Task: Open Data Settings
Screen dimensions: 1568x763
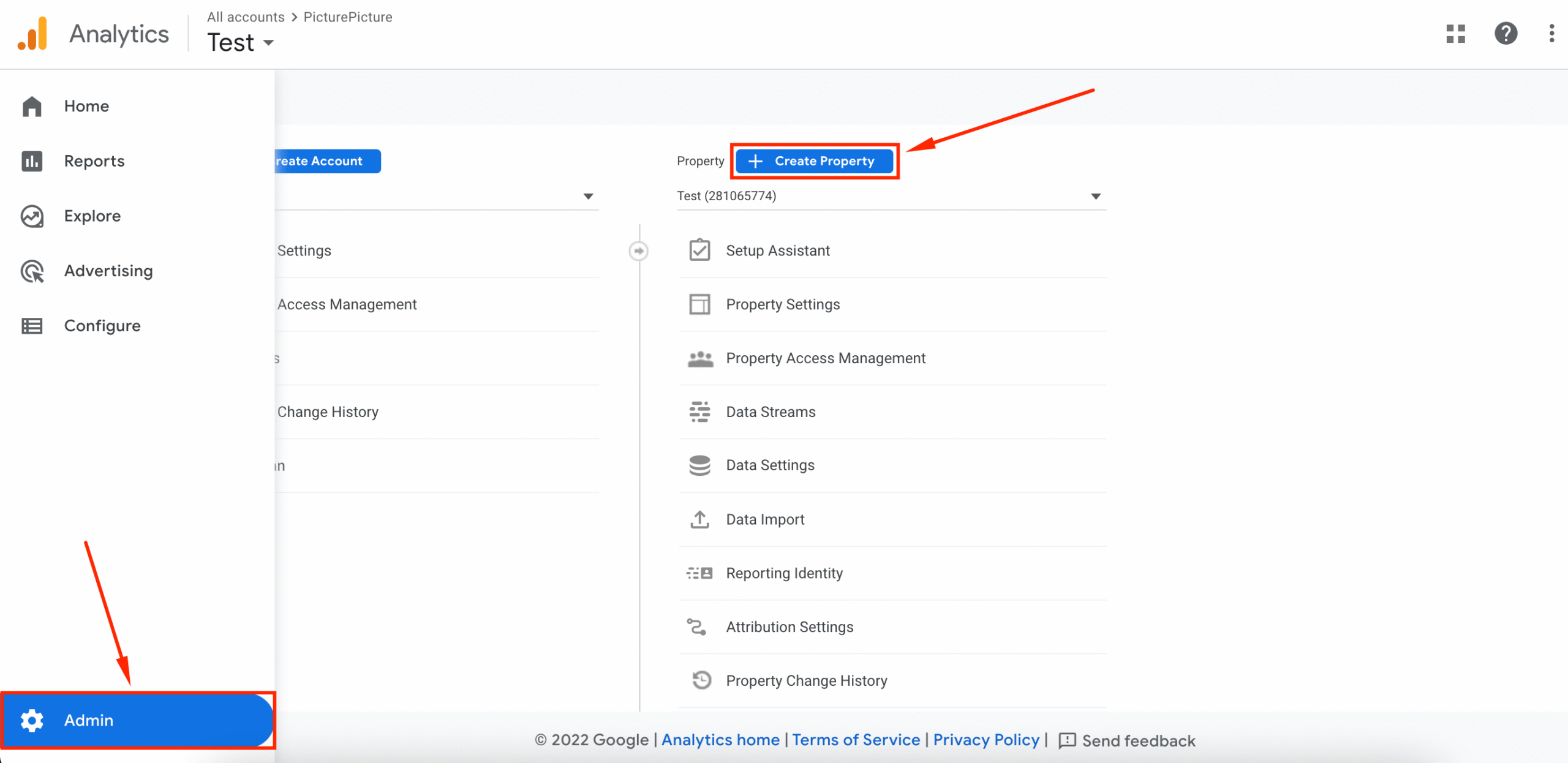Action: click(771, 465)
